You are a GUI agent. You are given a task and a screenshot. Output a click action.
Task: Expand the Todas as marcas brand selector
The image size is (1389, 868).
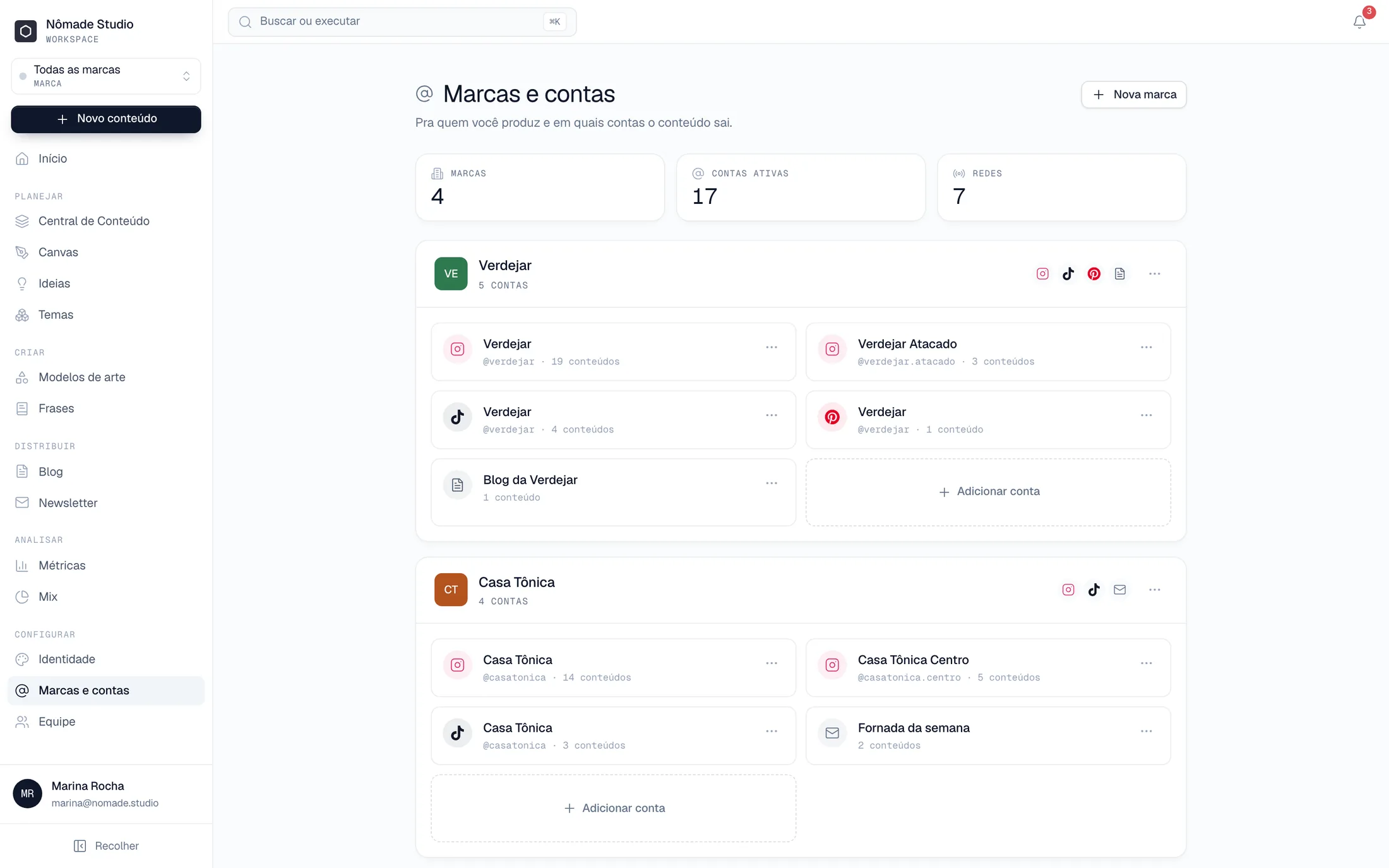tap(106, 76)
